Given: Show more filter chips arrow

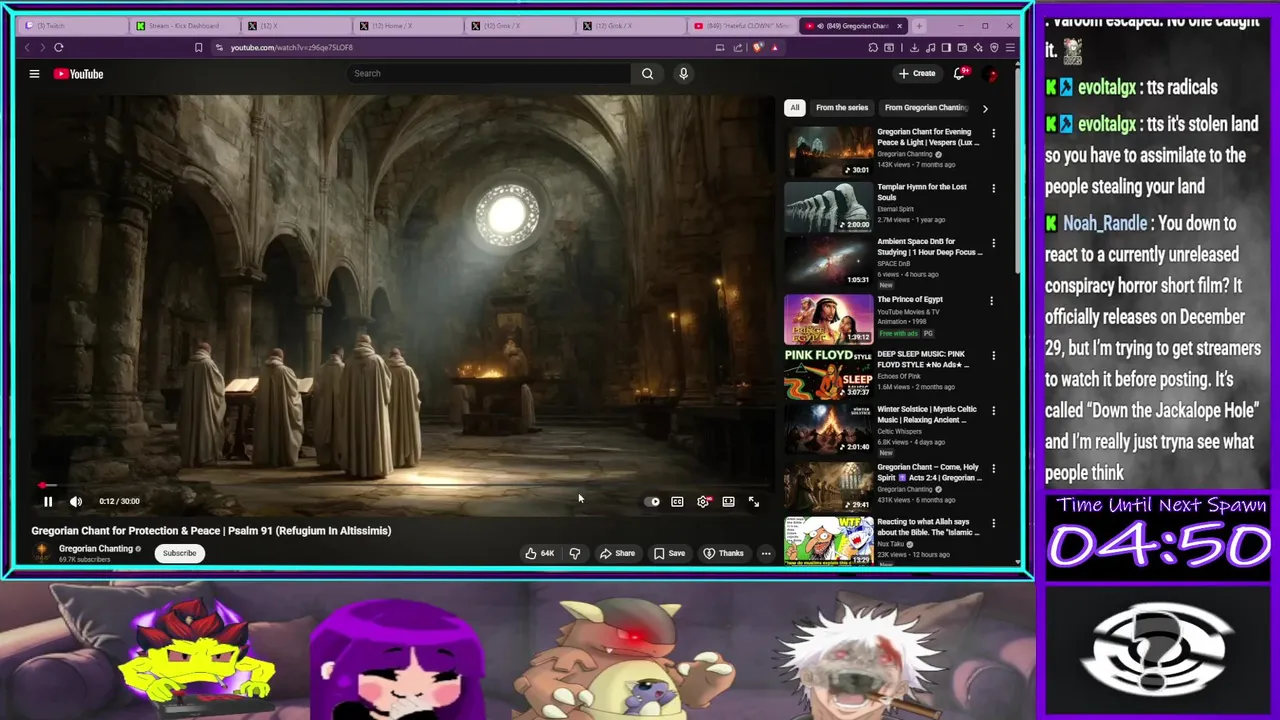Looking at the screenshot, I should click(985, 108).
